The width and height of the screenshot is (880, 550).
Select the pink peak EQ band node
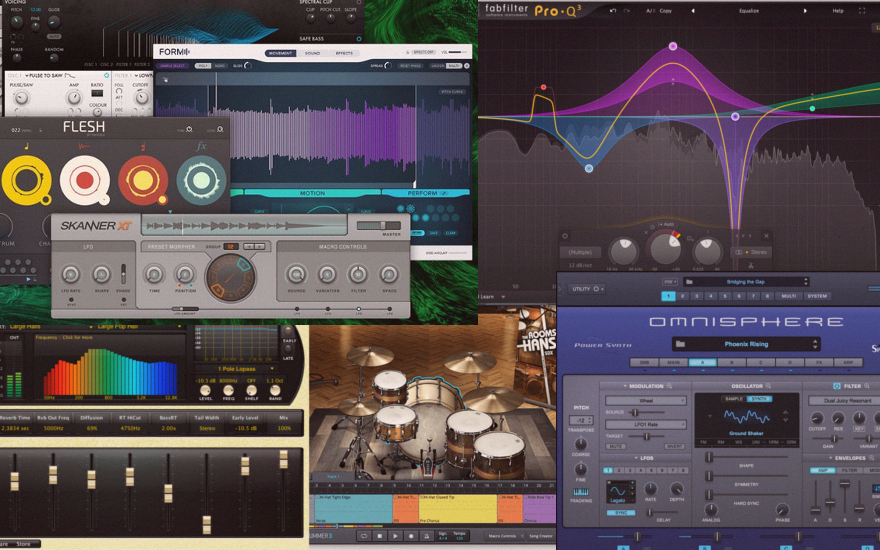673,46
